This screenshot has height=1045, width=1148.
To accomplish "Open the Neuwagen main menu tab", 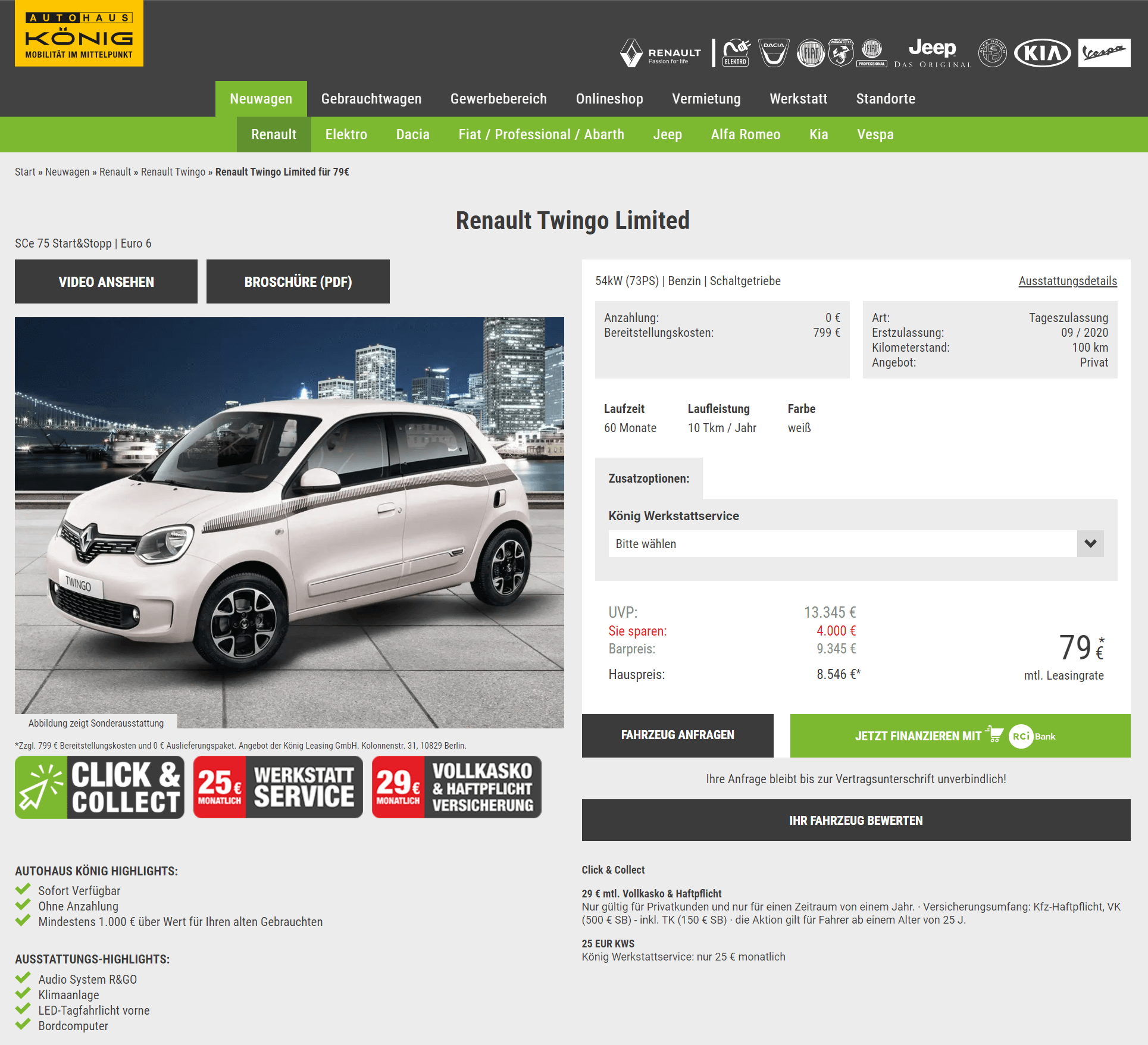I will 261,99.
